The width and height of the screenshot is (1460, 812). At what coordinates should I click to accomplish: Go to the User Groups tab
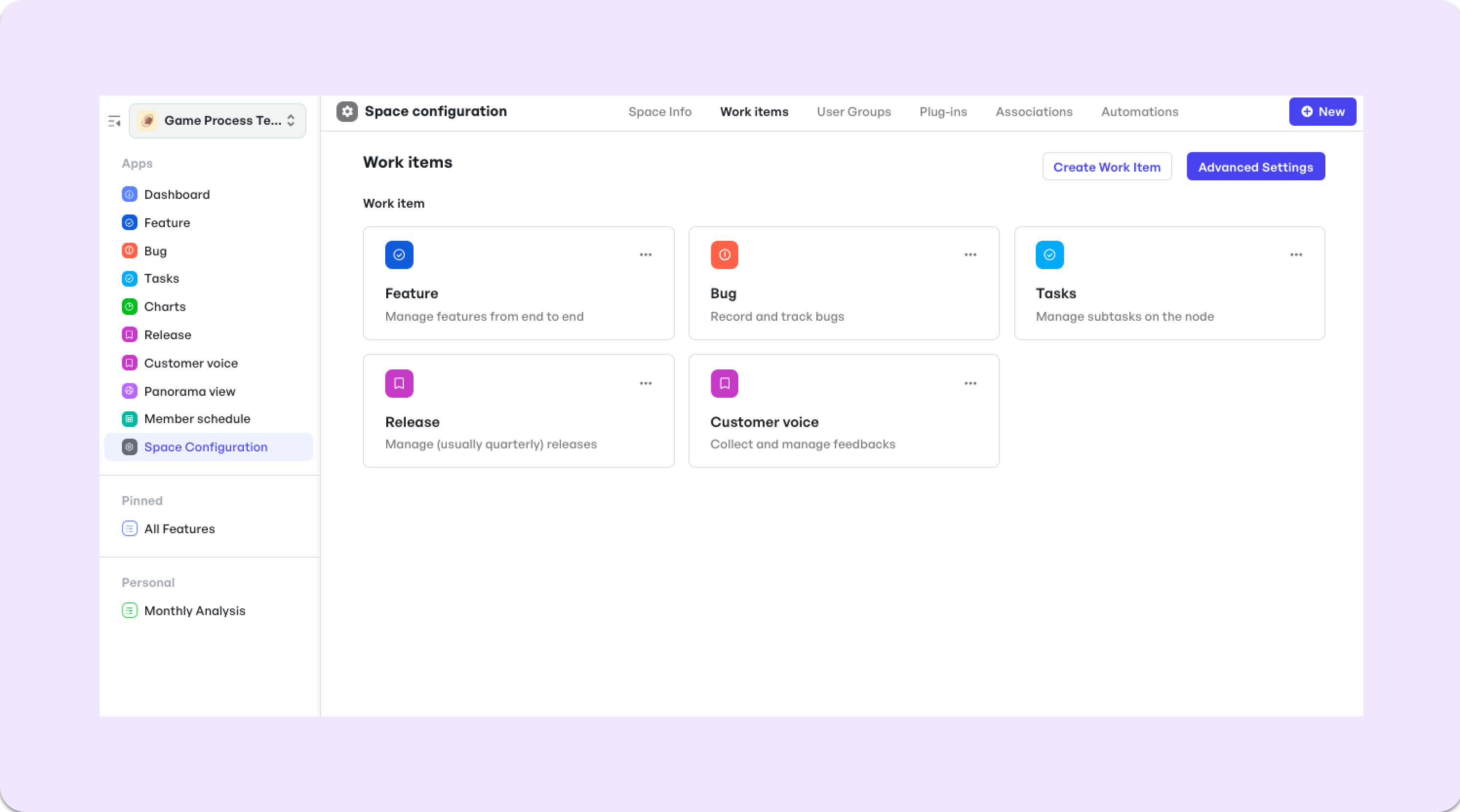pyautogui.click(x=853, y=112)
